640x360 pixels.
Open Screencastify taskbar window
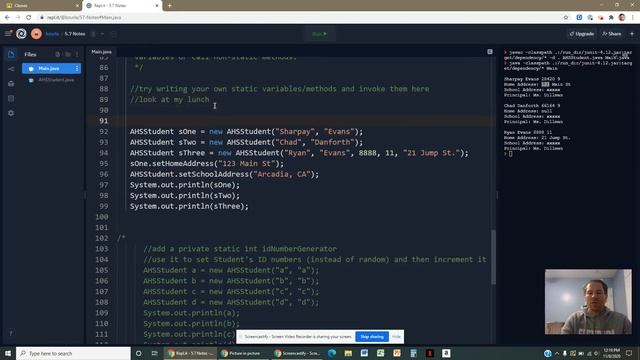point(297,353)
